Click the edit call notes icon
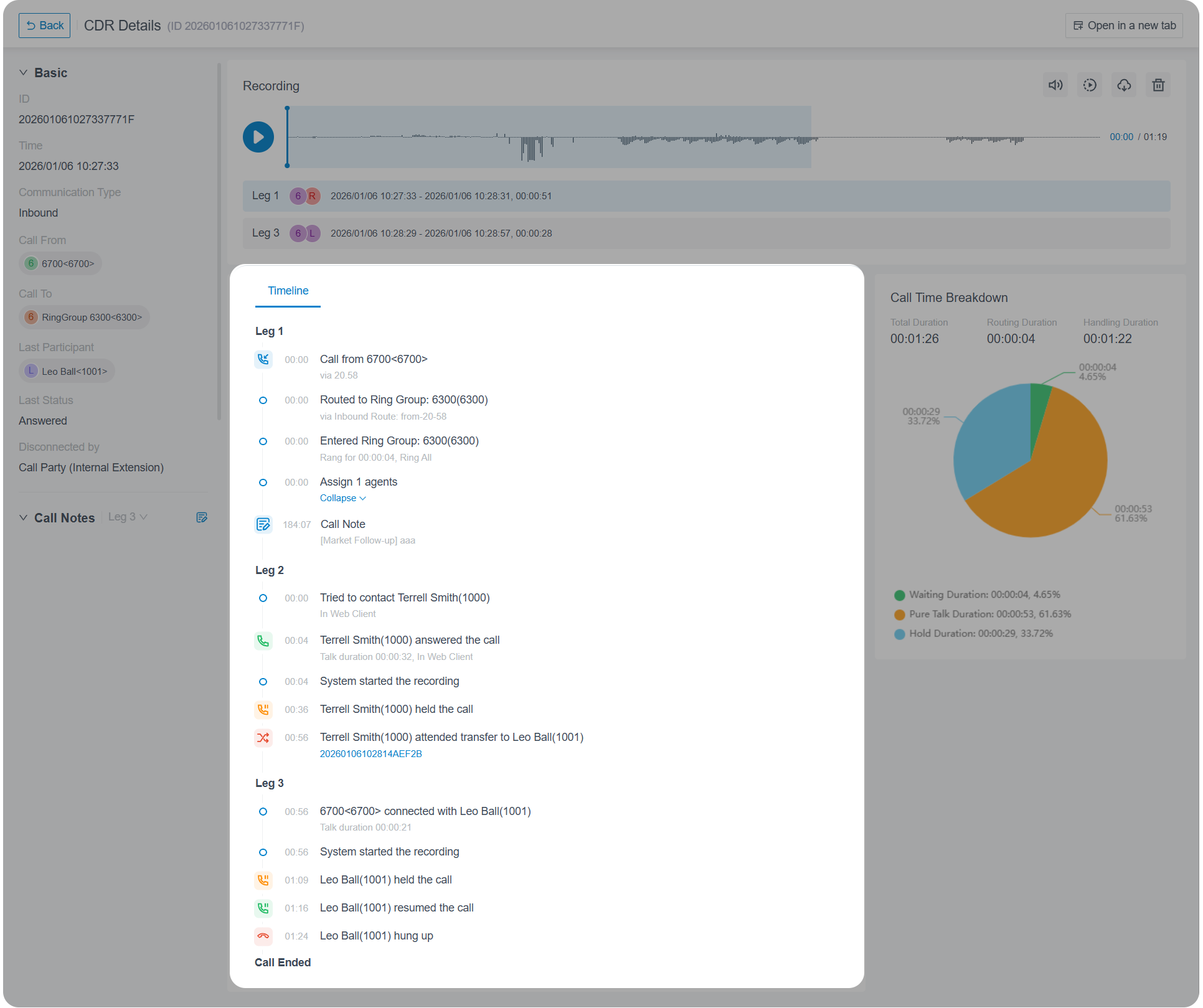The width and height of the screenshot is (1203, 1008). coord(202,517)
